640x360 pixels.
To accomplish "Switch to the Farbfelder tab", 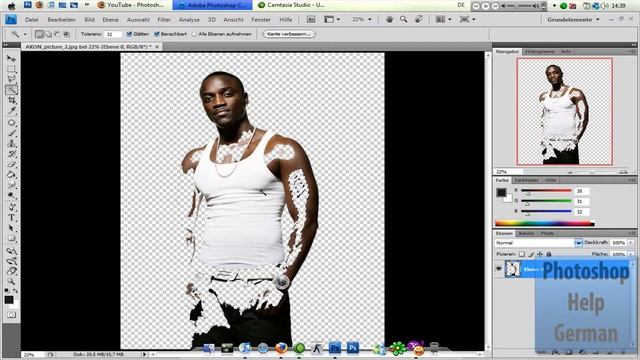I will (526, 180).
